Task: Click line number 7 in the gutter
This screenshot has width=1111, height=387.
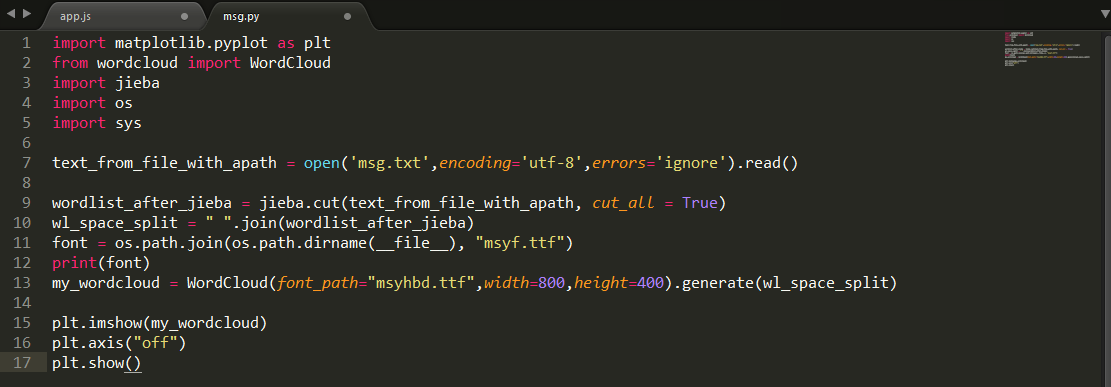Action: click(x=26, y=163)
